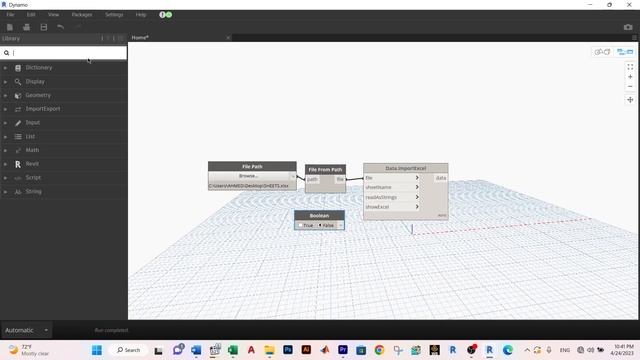Open the View menu
The width and height of the screenshot is (640, 360).
pos(53,15)
